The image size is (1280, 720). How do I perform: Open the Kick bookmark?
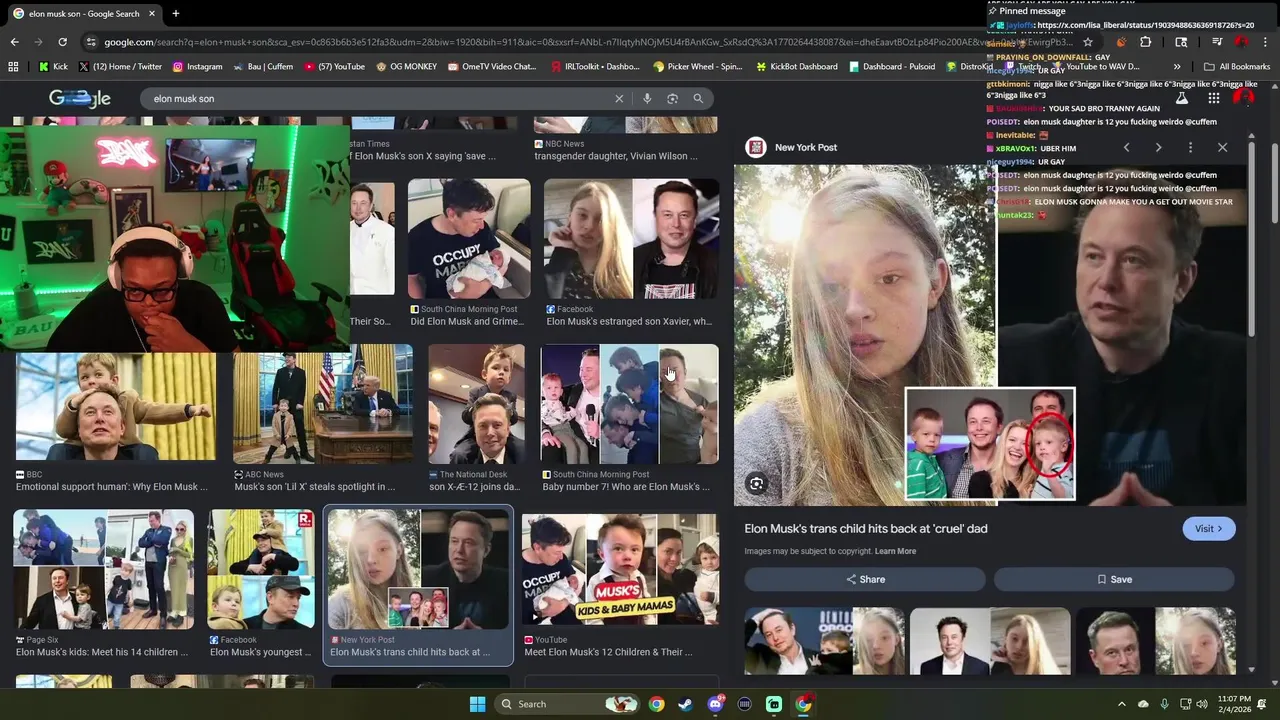tap(53, 67)
